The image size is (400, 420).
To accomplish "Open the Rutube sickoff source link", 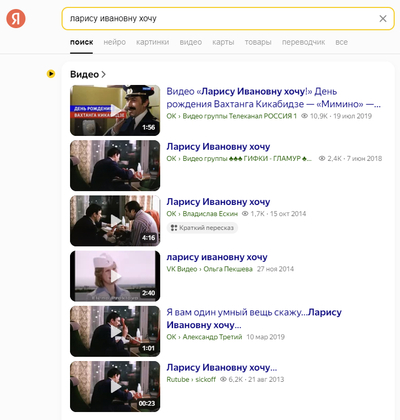I will [191, 379].
